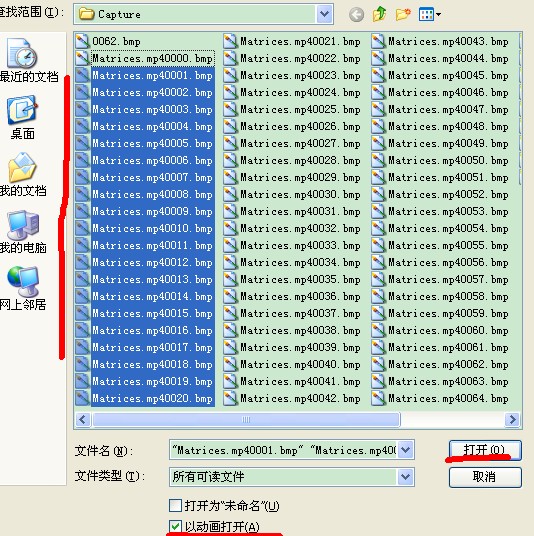Click the Back navigation arrow icon

click(x=356, y=15)
